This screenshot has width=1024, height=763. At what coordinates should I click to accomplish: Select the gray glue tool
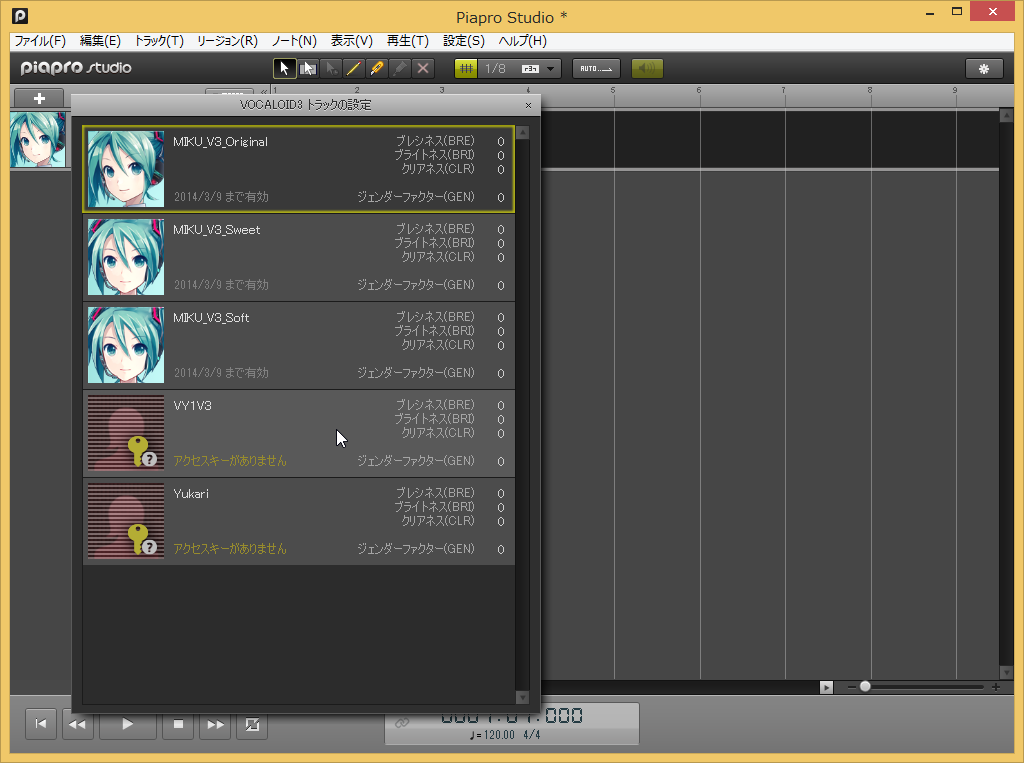coord(399,68)
